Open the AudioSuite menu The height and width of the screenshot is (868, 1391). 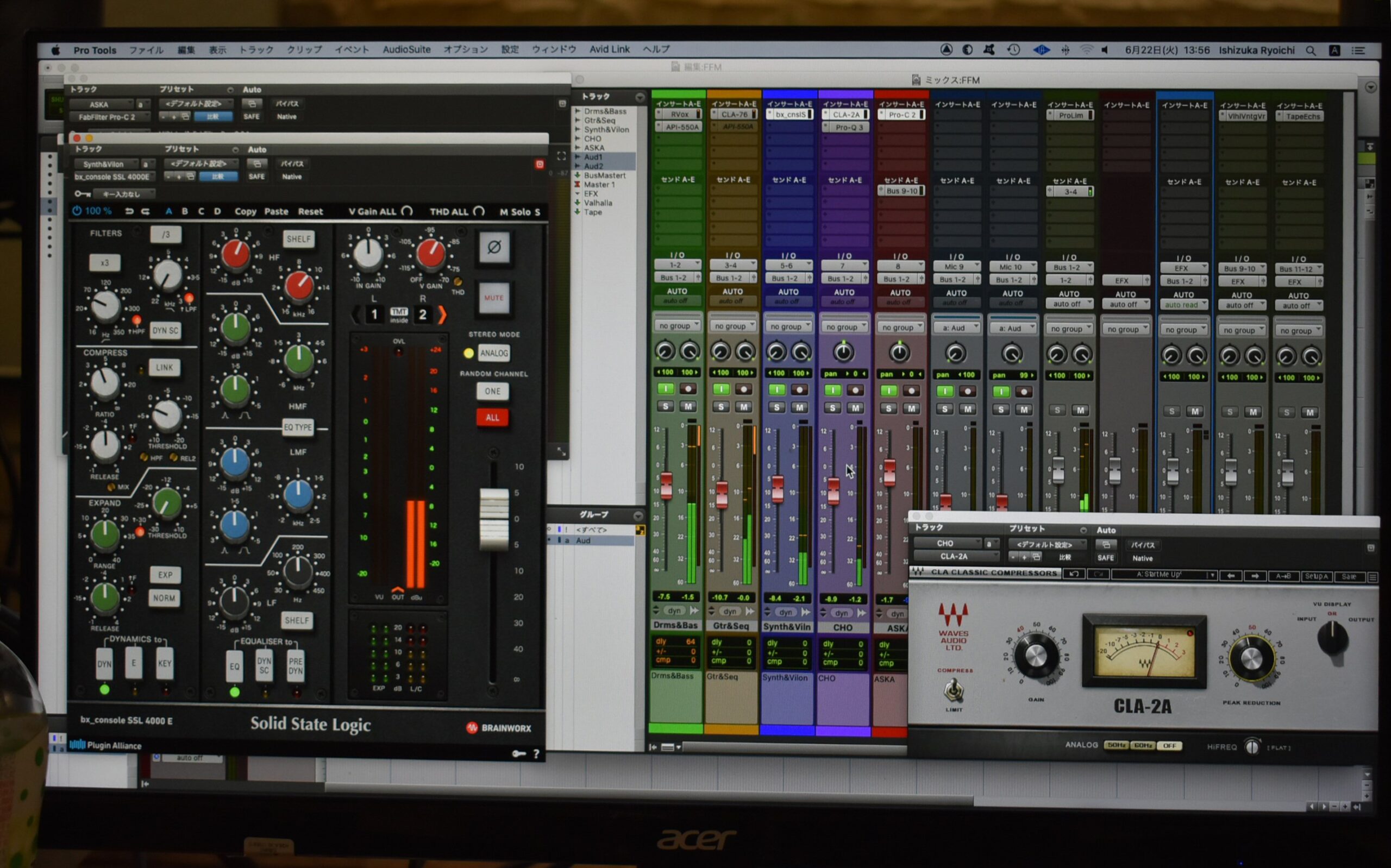[x=406, y=49]
